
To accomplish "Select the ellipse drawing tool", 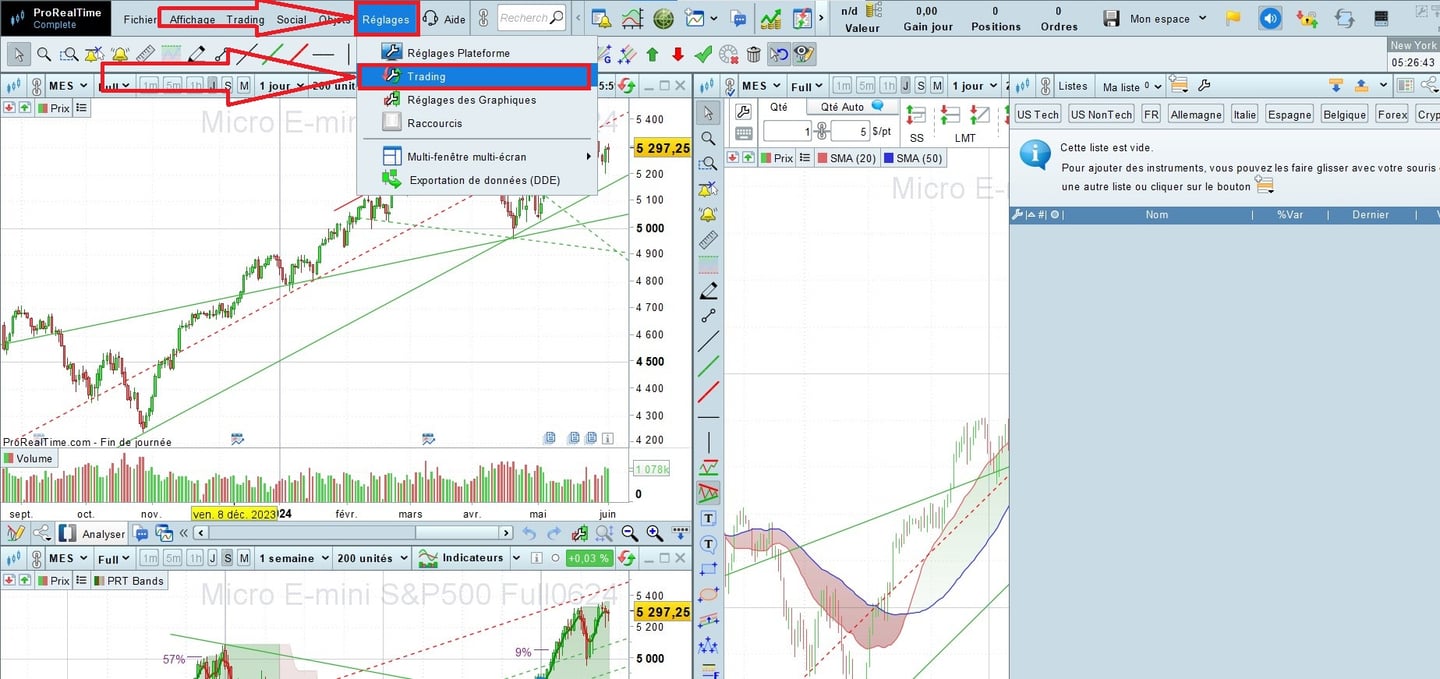I will [x=709, y=594].
